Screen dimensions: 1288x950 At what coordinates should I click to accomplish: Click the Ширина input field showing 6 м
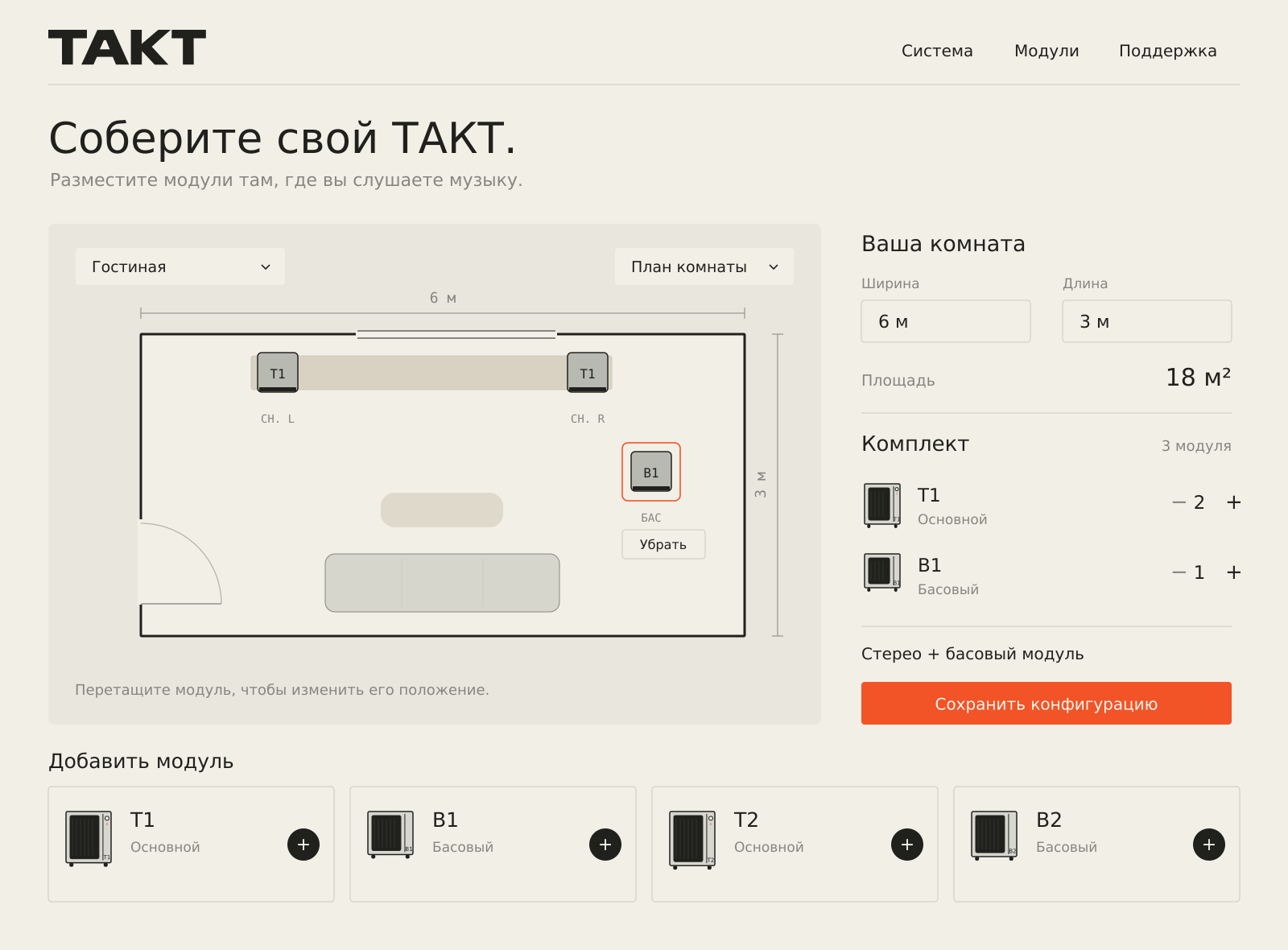[946, 321]
